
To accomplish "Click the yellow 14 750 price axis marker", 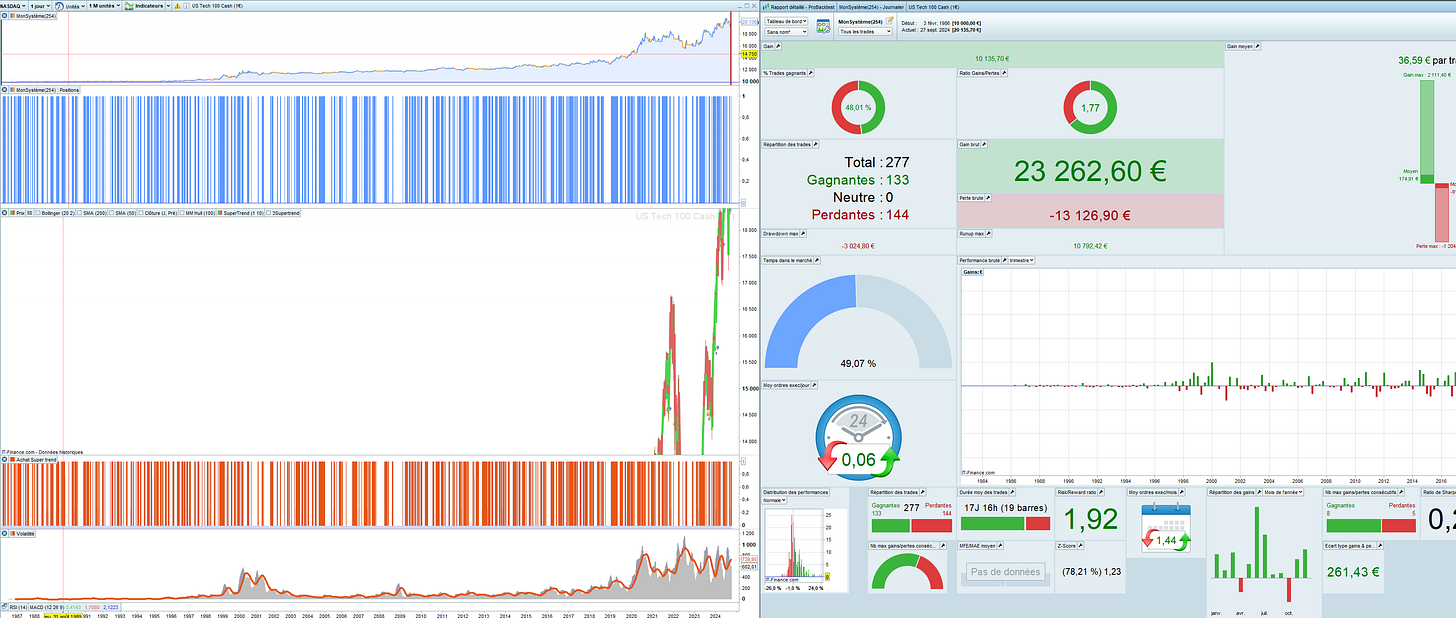I will pos(748,55).
